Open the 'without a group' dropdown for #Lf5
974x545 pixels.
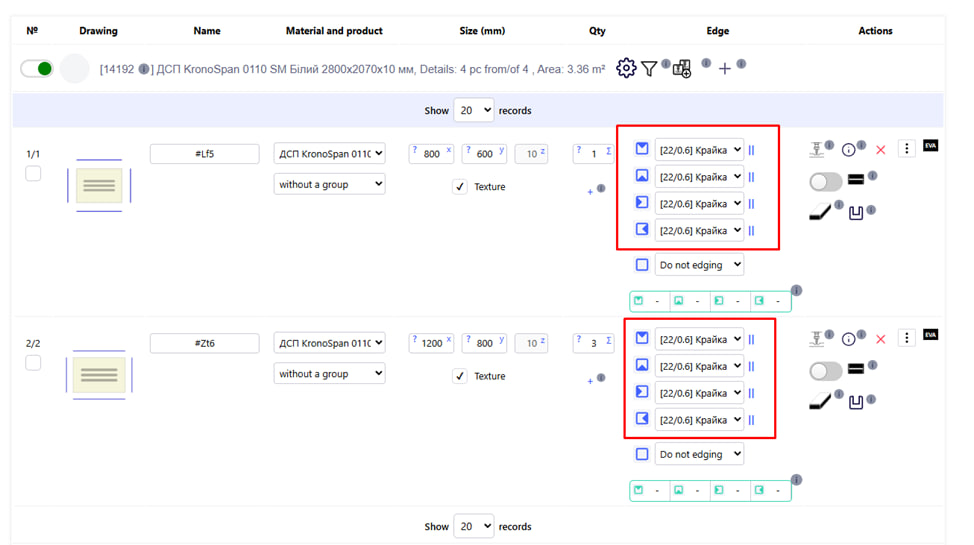[329, 184]
